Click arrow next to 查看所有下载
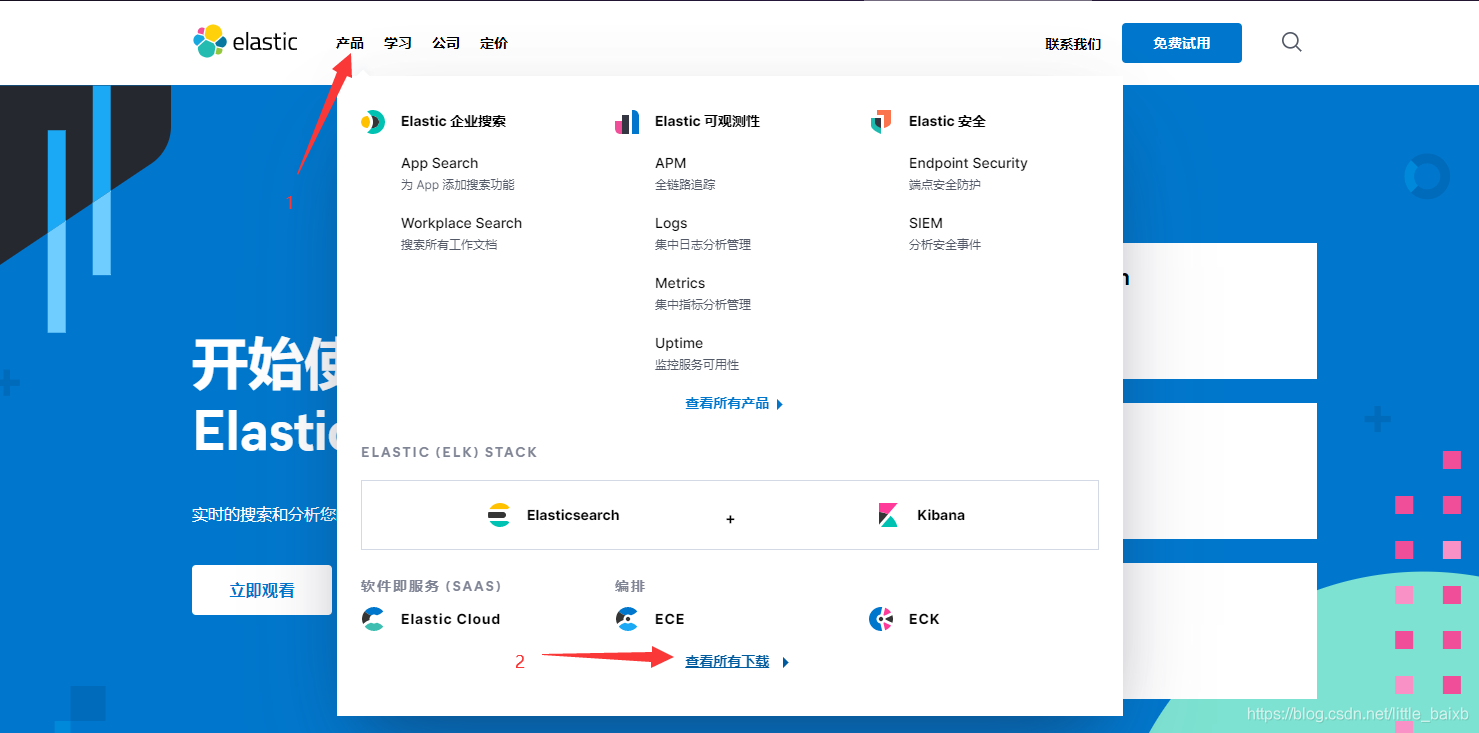 [x=786, y=662]
